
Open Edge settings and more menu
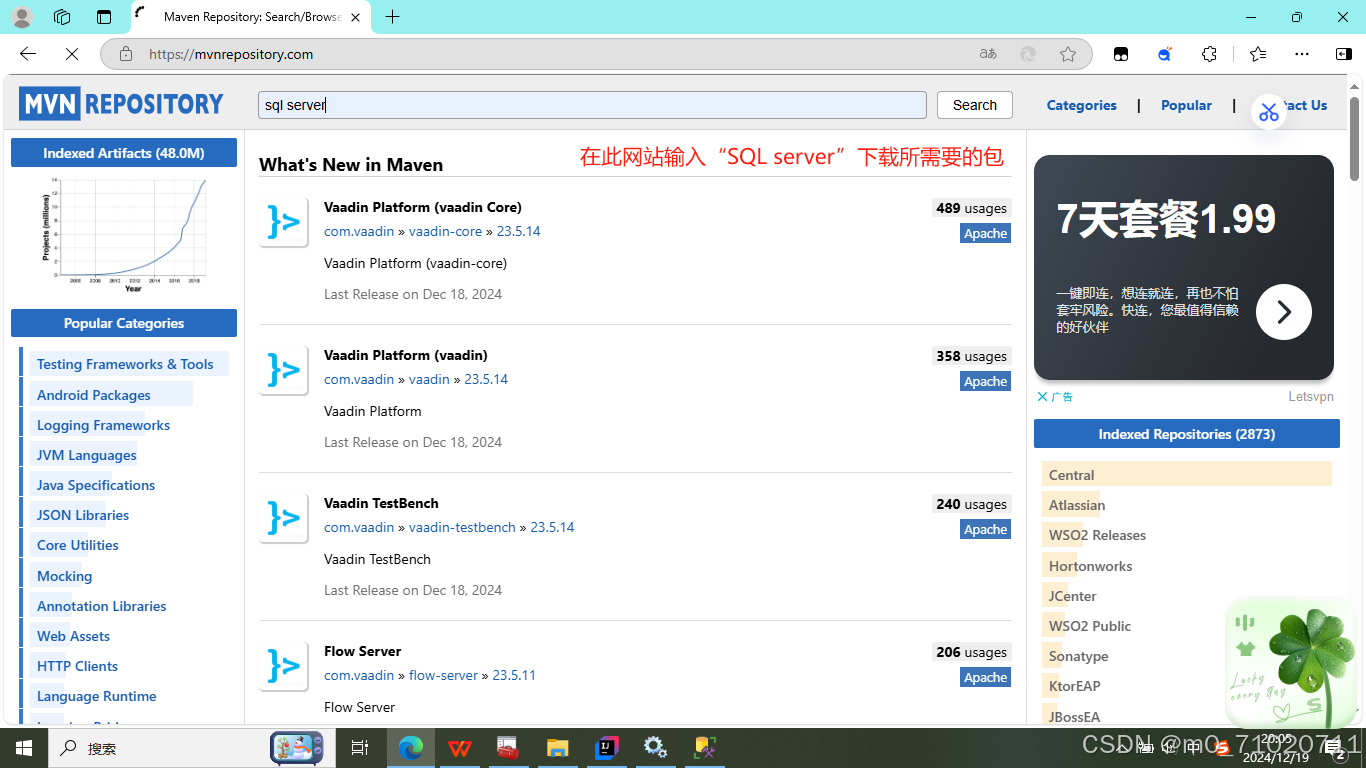(x=1301, y=54)
